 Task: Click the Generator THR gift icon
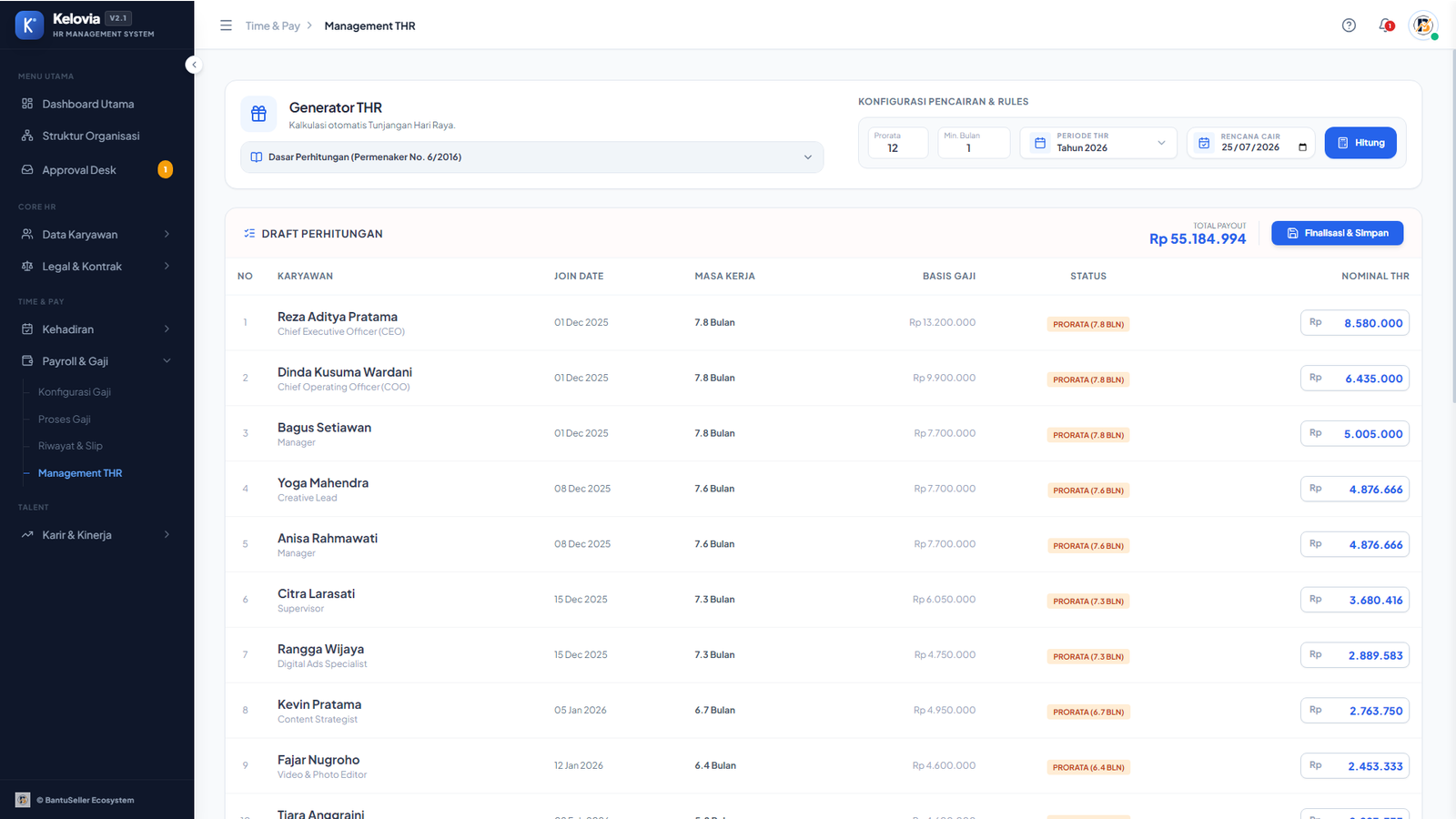pyautogui.click(x=258, y=114)
